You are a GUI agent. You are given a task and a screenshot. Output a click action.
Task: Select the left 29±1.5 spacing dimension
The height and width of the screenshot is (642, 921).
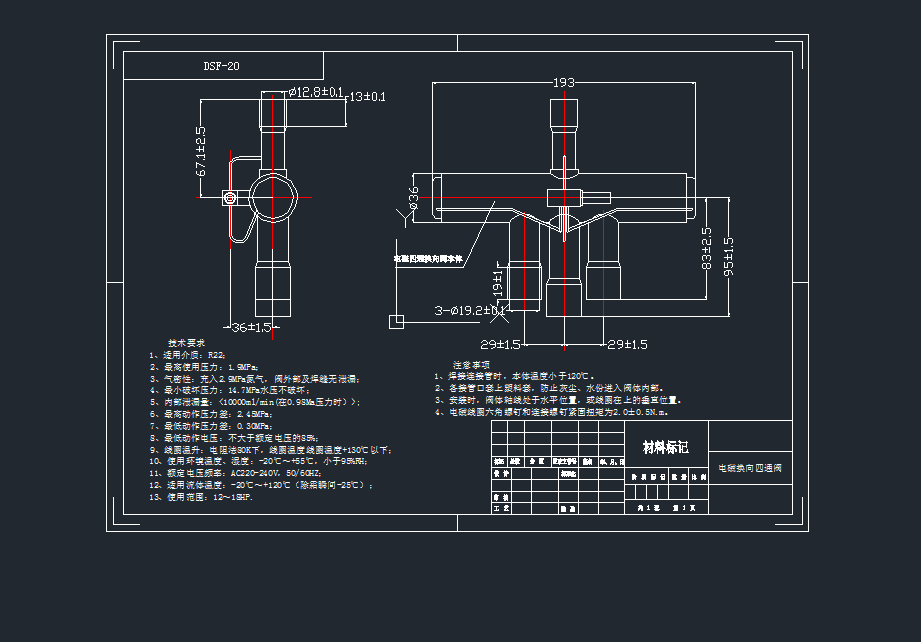[x=500, y=344]
